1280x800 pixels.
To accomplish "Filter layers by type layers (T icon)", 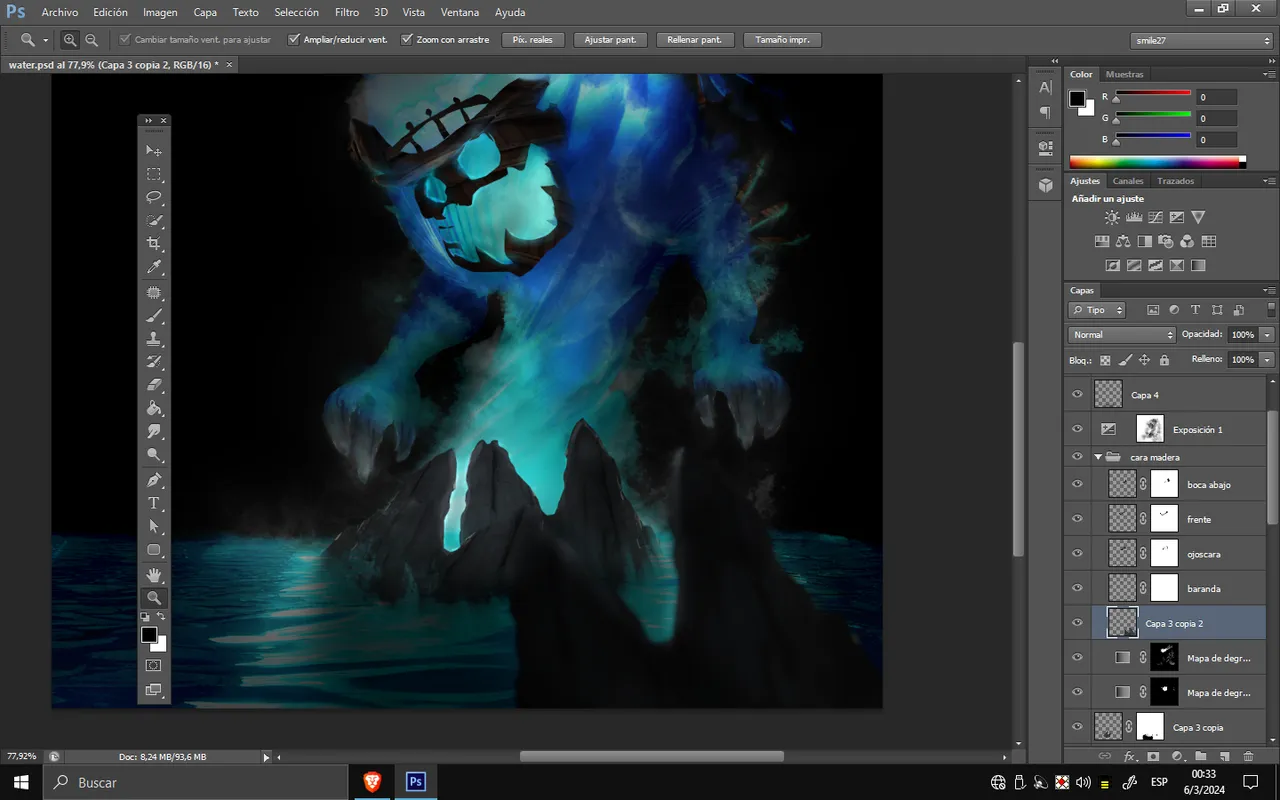I will coord(1195,310).
